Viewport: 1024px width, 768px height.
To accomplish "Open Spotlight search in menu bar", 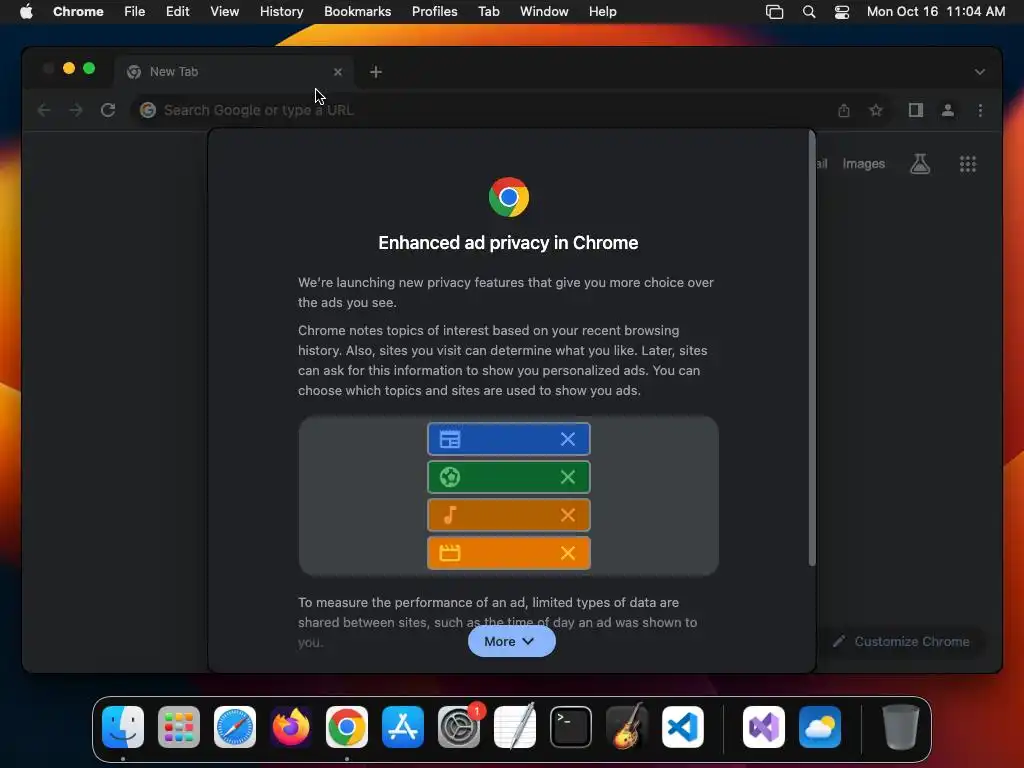I will pyautogui.click(x=808, y=12).
